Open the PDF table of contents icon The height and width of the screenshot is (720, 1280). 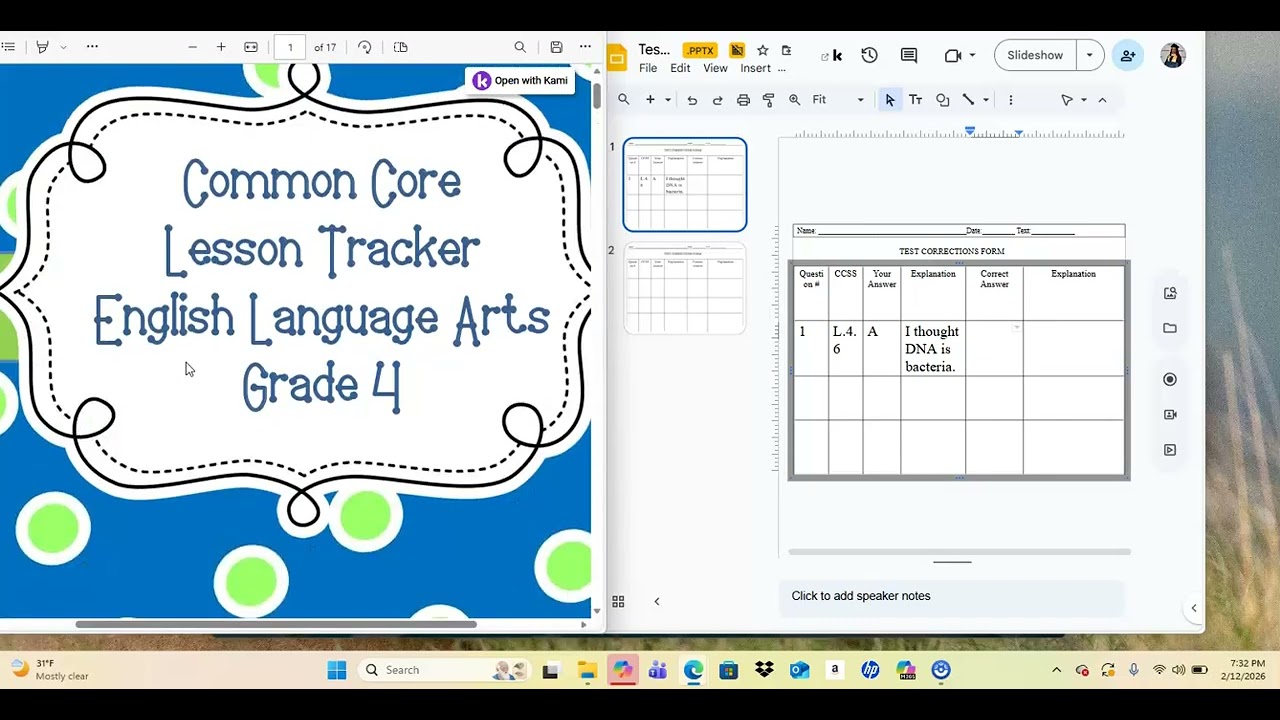point(8,47)
